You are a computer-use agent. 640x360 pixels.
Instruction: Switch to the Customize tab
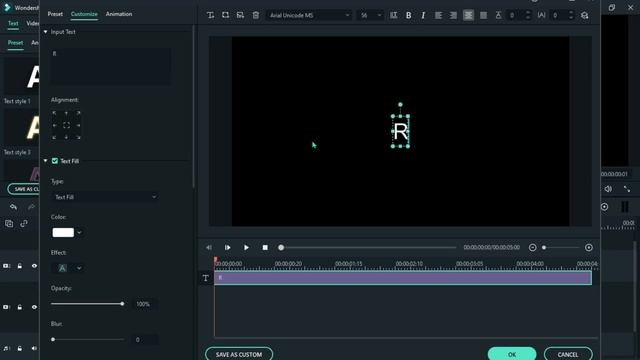[84, 14]
